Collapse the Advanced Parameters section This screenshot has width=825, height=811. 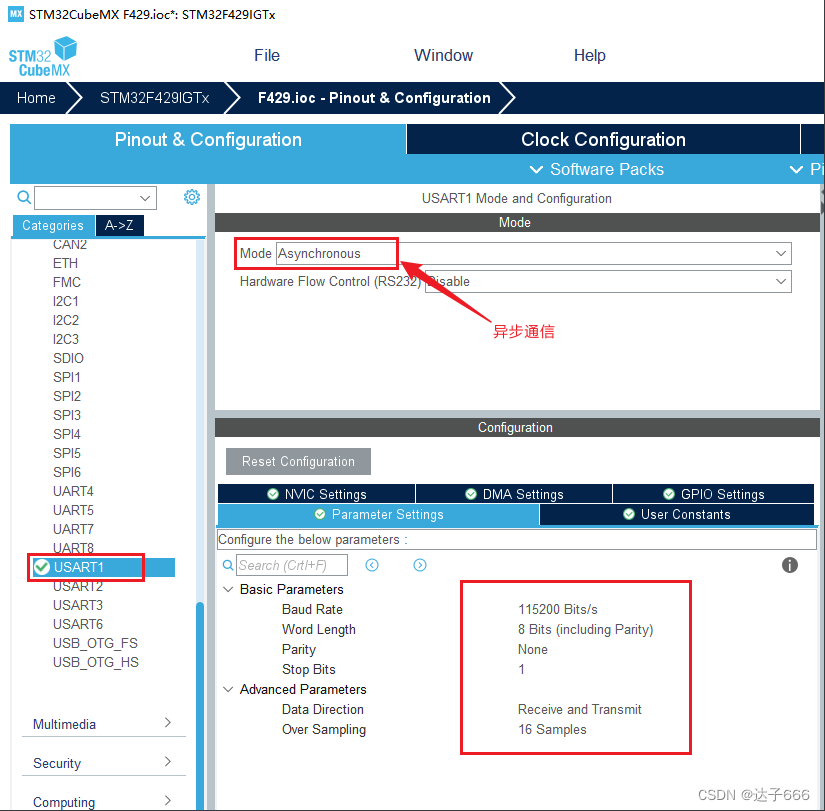(228, 689)
